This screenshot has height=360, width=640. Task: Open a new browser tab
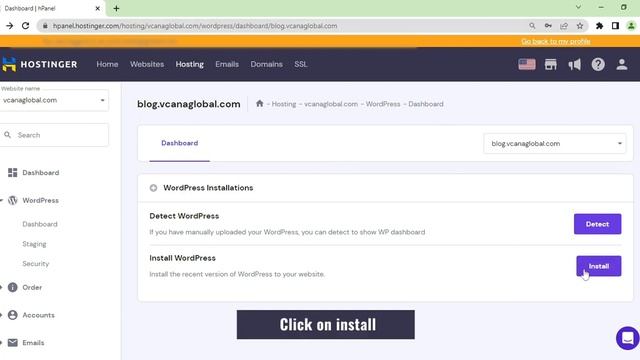point(116,8)
